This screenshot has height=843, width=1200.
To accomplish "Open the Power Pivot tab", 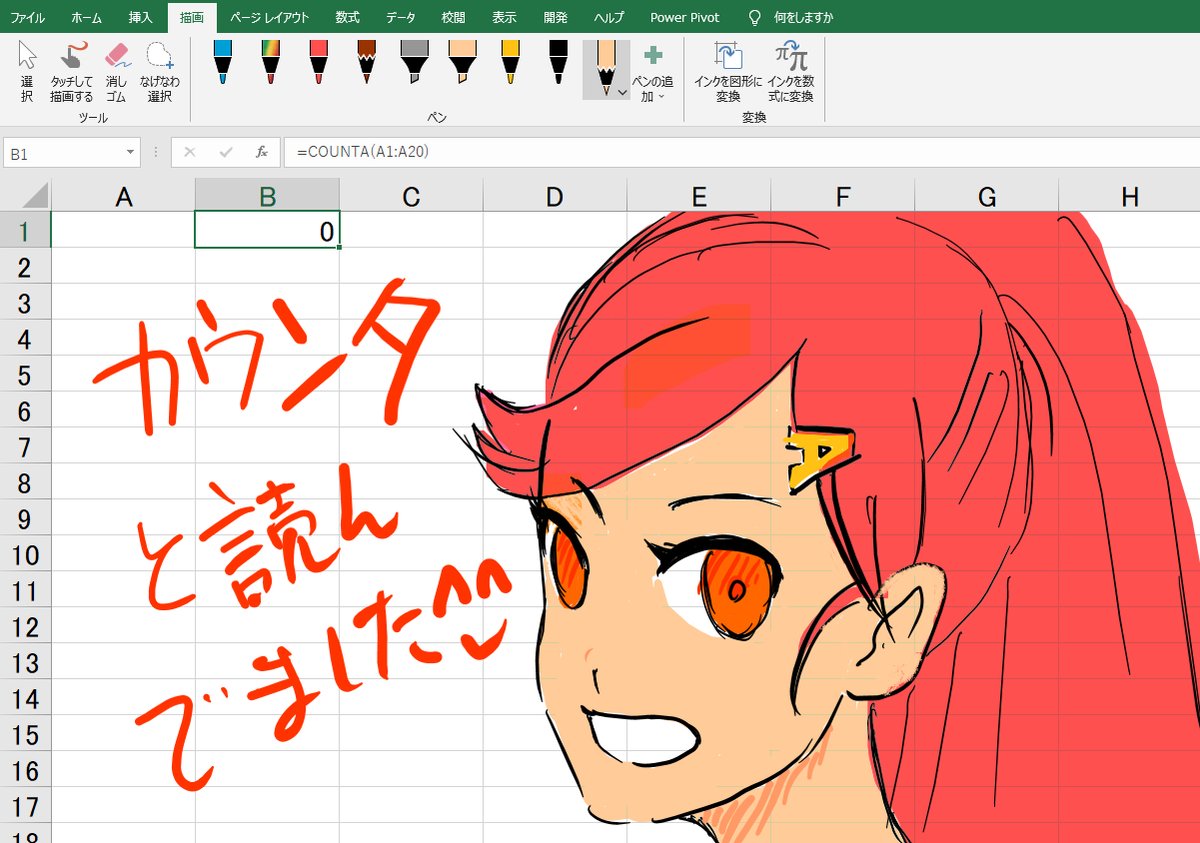I will pyautogui.click(x=684, y=18).
